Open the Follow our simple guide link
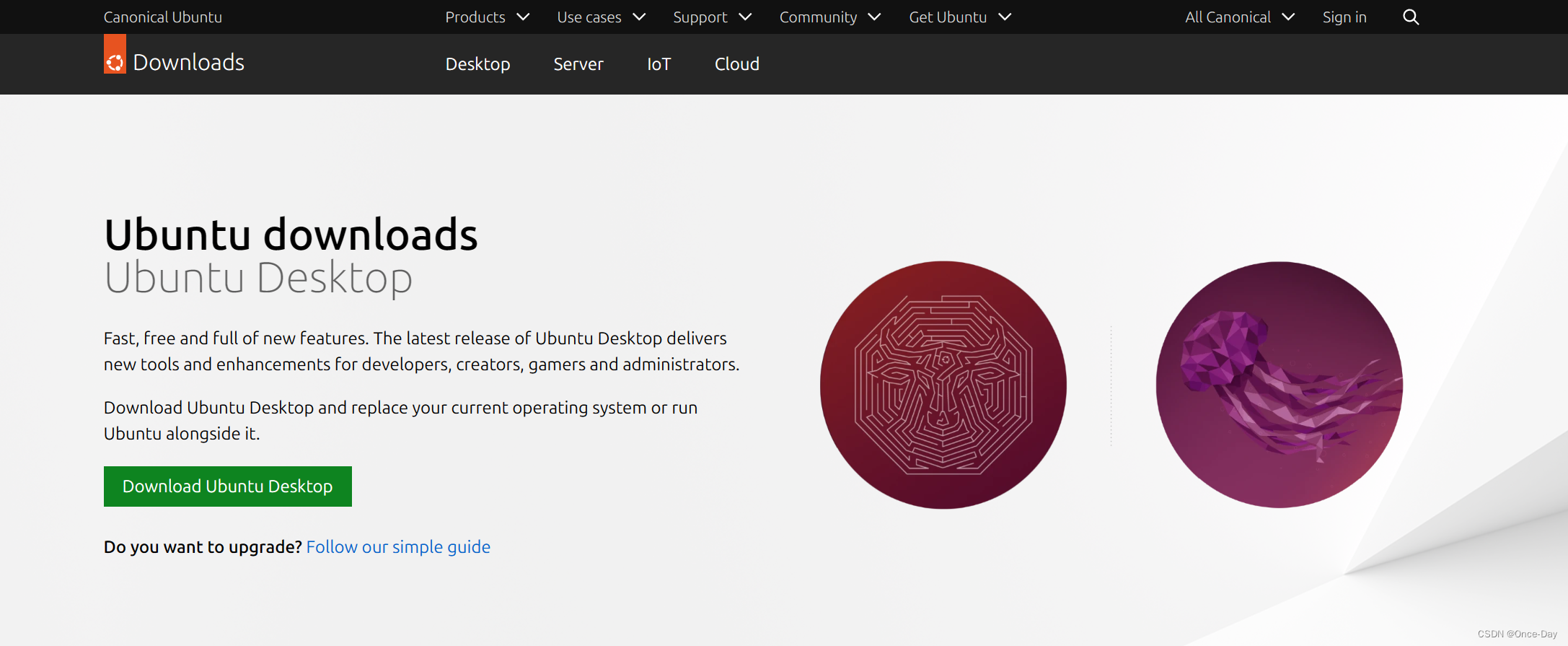Image resolution: width=1568 pixels, height=646 pixels. [x=398, y=547]
